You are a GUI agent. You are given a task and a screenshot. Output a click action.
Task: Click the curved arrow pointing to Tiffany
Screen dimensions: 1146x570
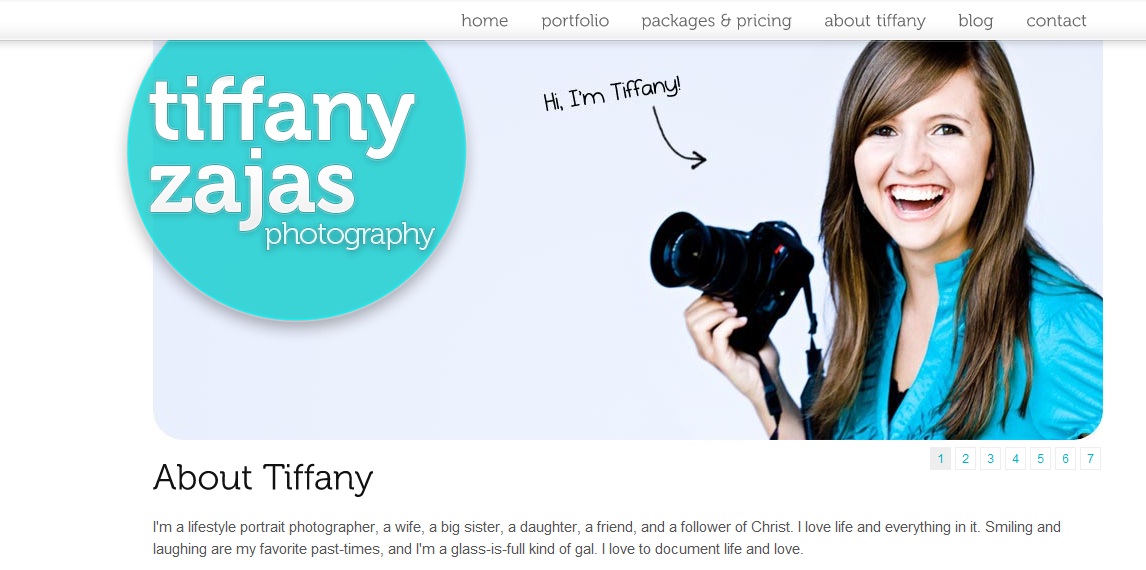678,138
